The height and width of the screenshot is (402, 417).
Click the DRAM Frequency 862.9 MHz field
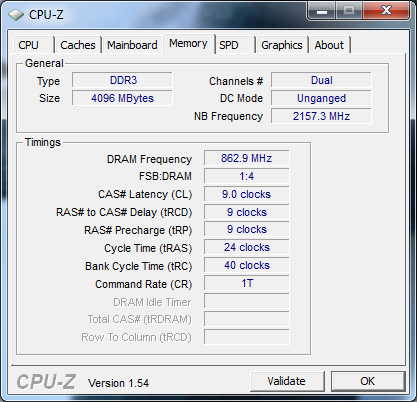247,158
